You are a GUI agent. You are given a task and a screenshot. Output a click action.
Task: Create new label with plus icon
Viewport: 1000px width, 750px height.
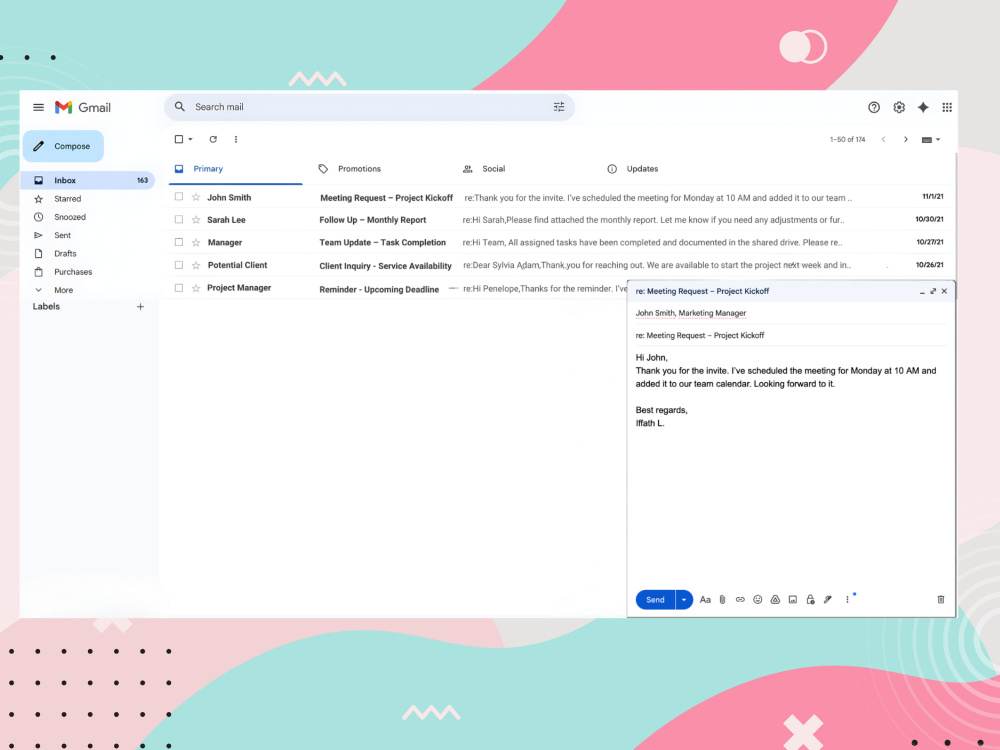tap(140, 307)
